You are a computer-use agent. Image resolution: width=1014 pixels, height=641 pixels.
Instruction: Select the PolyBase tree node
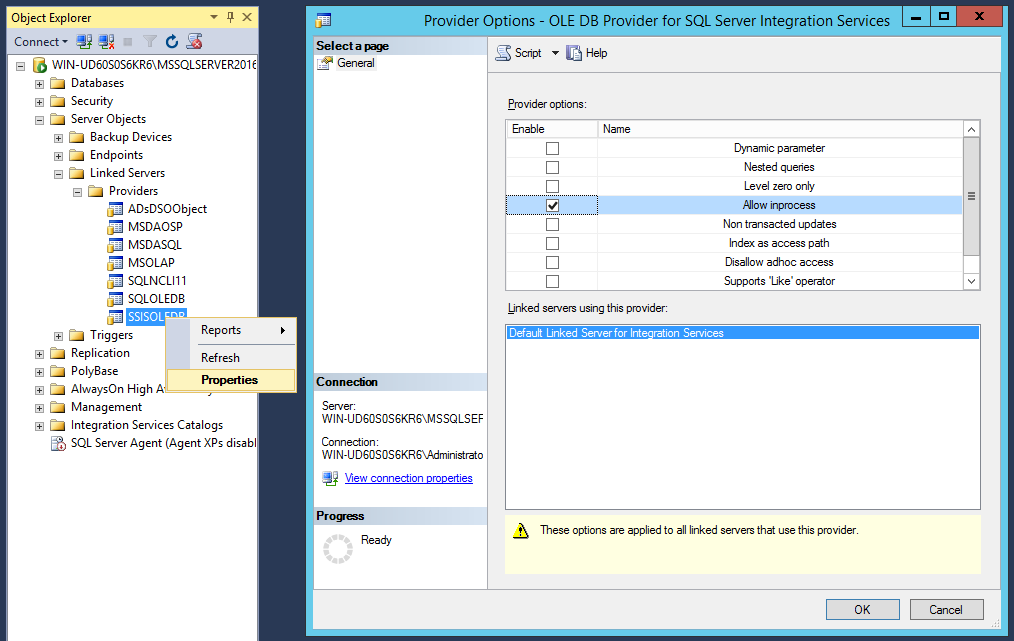point(94,371)
